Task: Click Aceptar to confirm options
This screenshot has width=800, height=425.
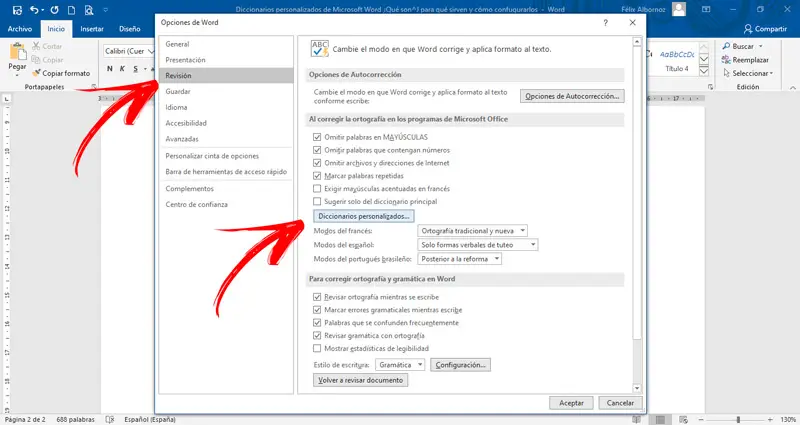Action: pyautogui.click(x=571, y=403)
